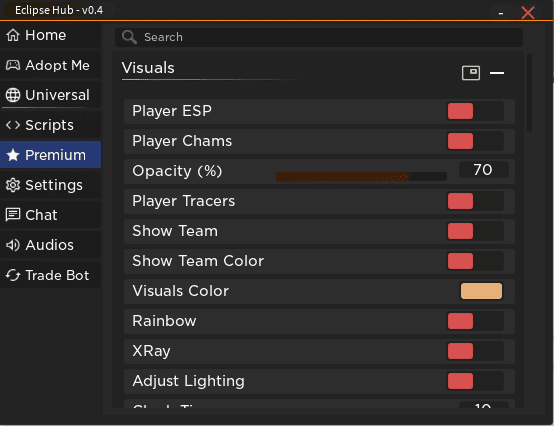This screenshot has height=426, width=554.
Task: Click the Universal globe icon
Action: (x=13, y=95)
